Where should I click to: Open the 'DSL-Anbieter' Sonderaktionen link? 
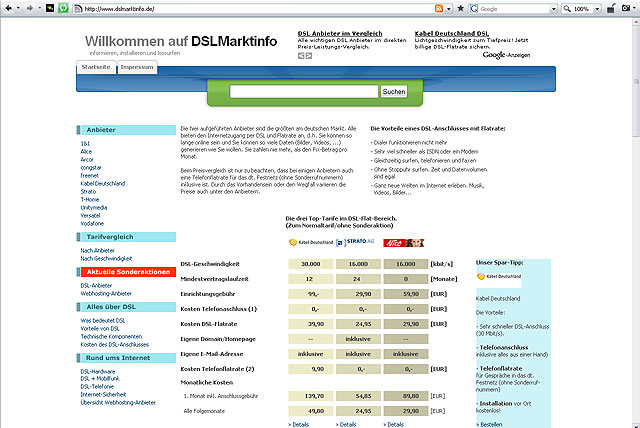(96, 286)
